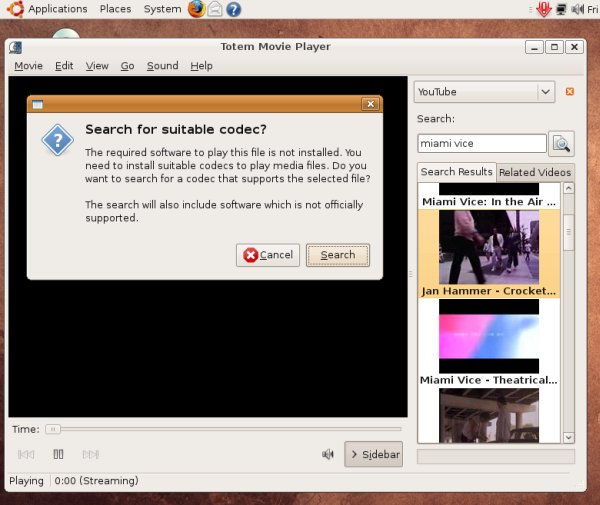Open the Applications menu in top panel

click(58, 9)
